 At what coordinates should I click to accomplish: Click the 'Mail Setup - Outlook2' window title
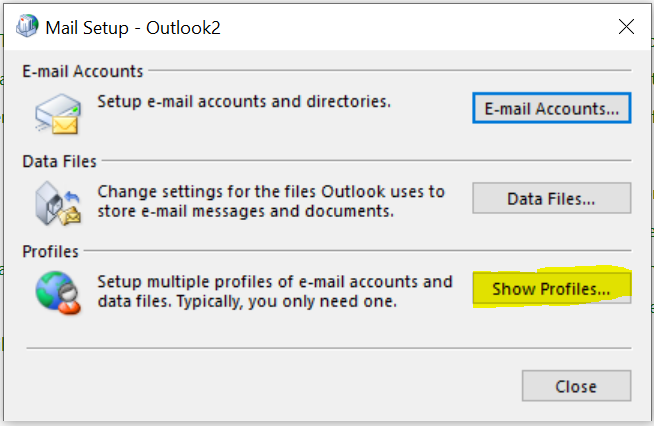click(x=133, y=28)
